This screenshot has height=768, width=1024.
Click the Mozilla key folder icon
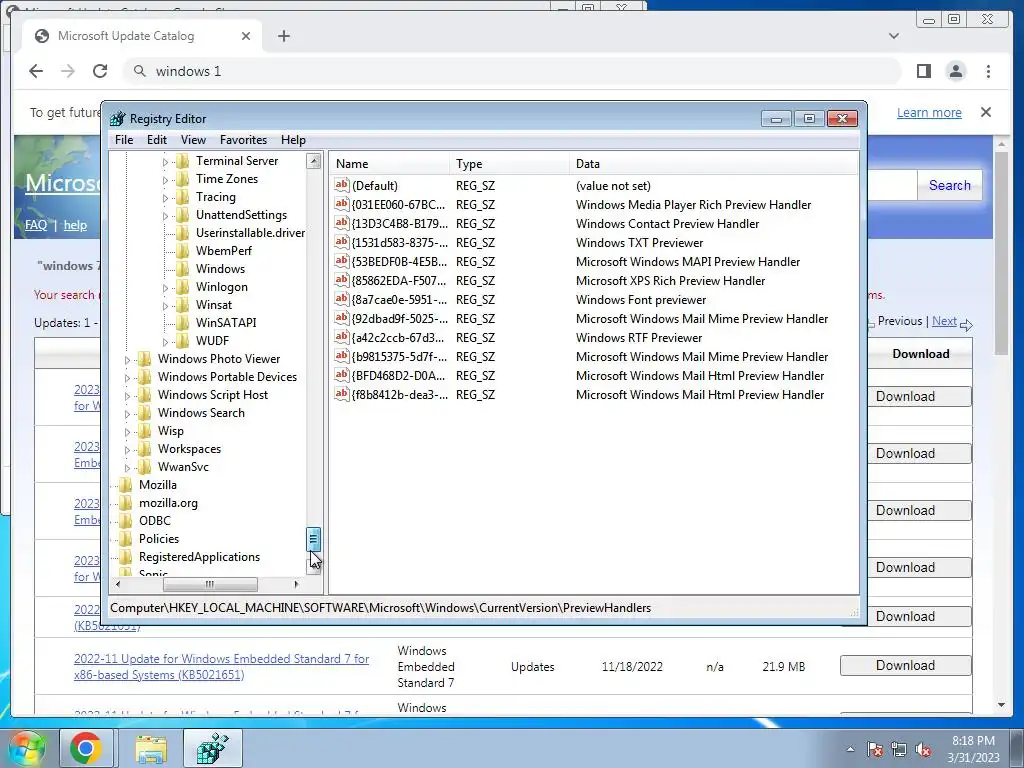[x=125, y=485]
